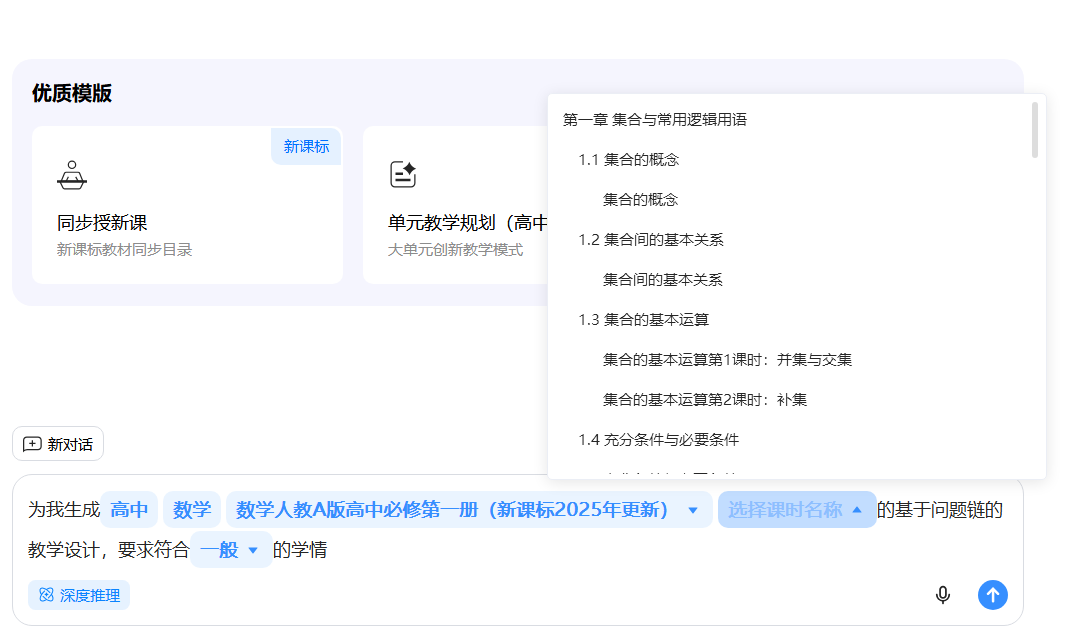The height and width of the screenshot is (633, 1067).
Task: Click the microphone icon in the input bar
Action: tap(942, 594)
